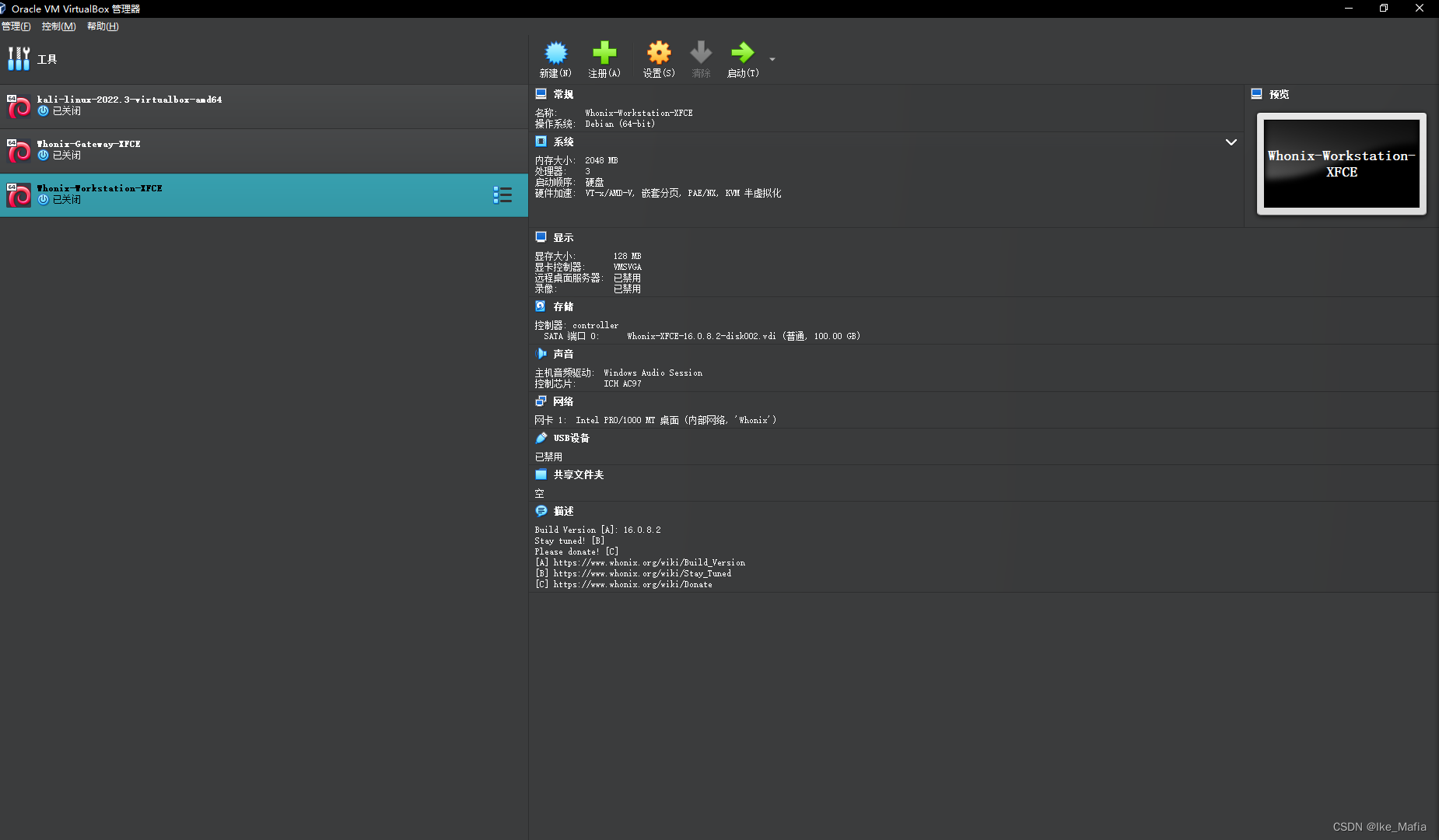The width and height of the screenshot is (1439, 840).
Task: Click the 共享文件夹 folder icon
Action: pos(541,474)
